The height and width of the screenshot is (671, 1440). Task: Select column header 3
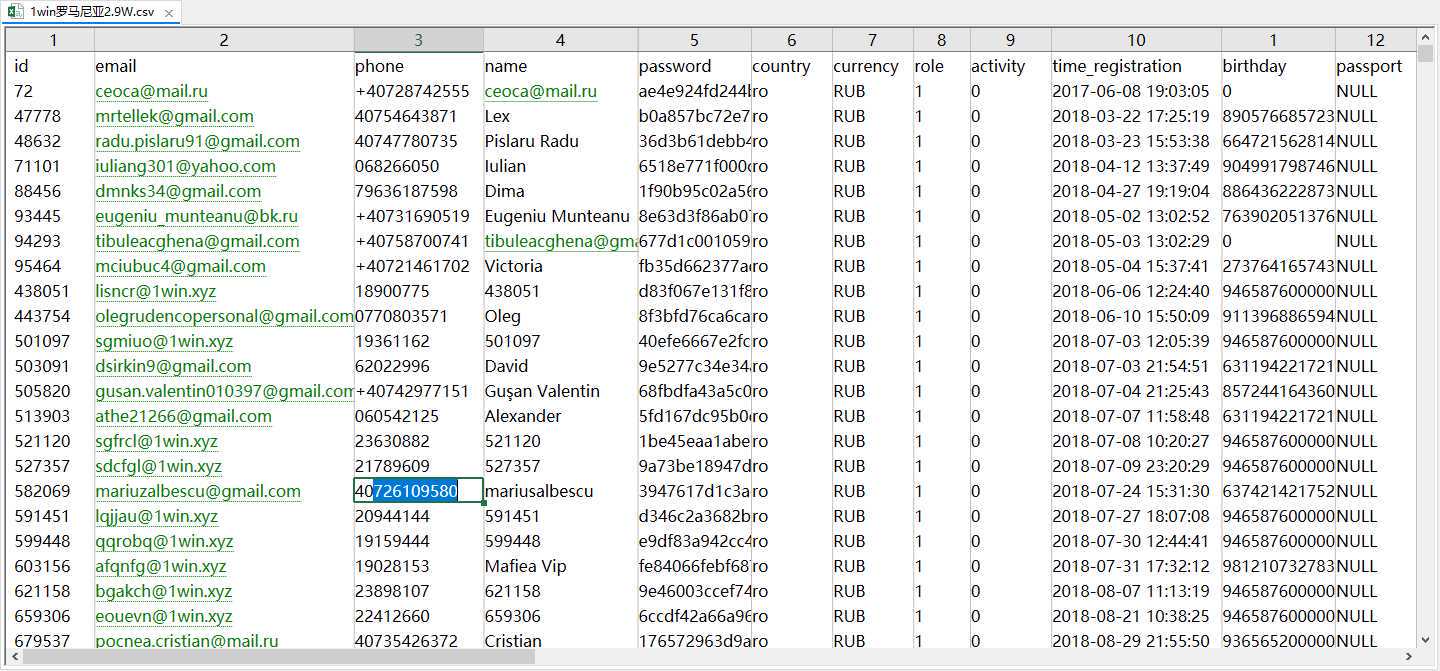418,40
